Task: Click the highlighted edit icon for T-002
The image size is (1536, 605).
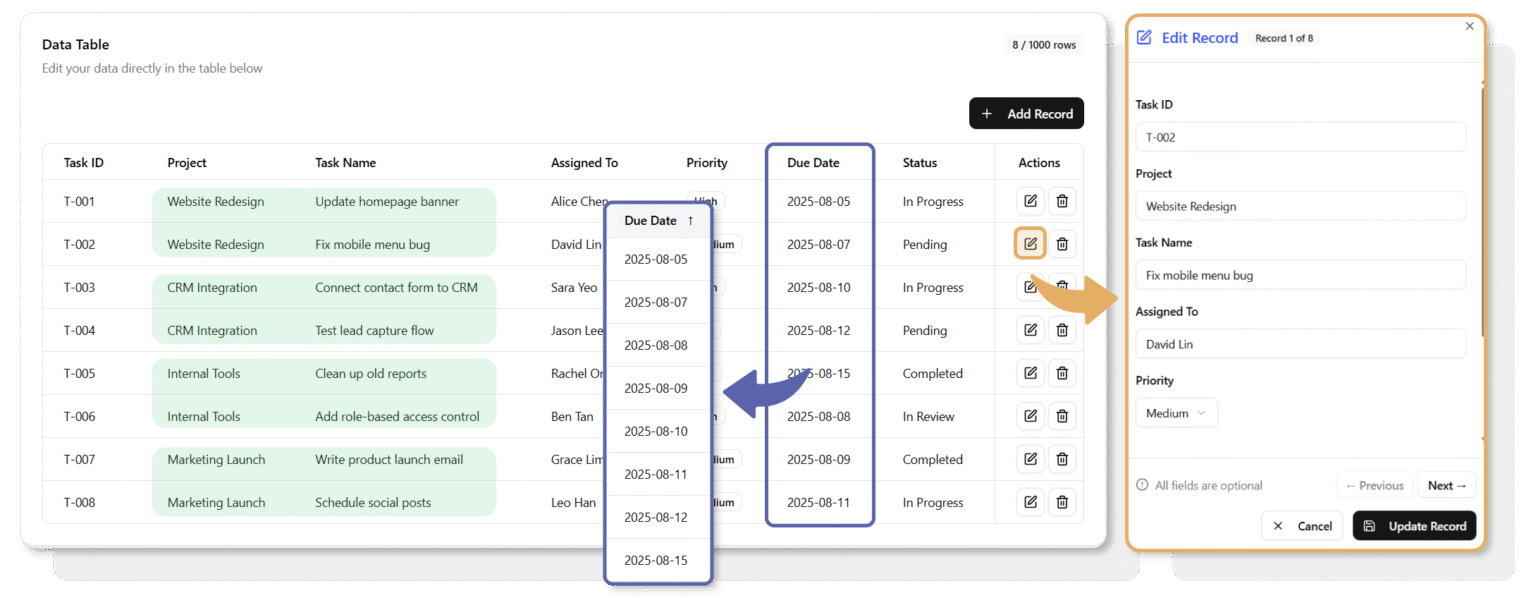Action: pos(1030,244)
